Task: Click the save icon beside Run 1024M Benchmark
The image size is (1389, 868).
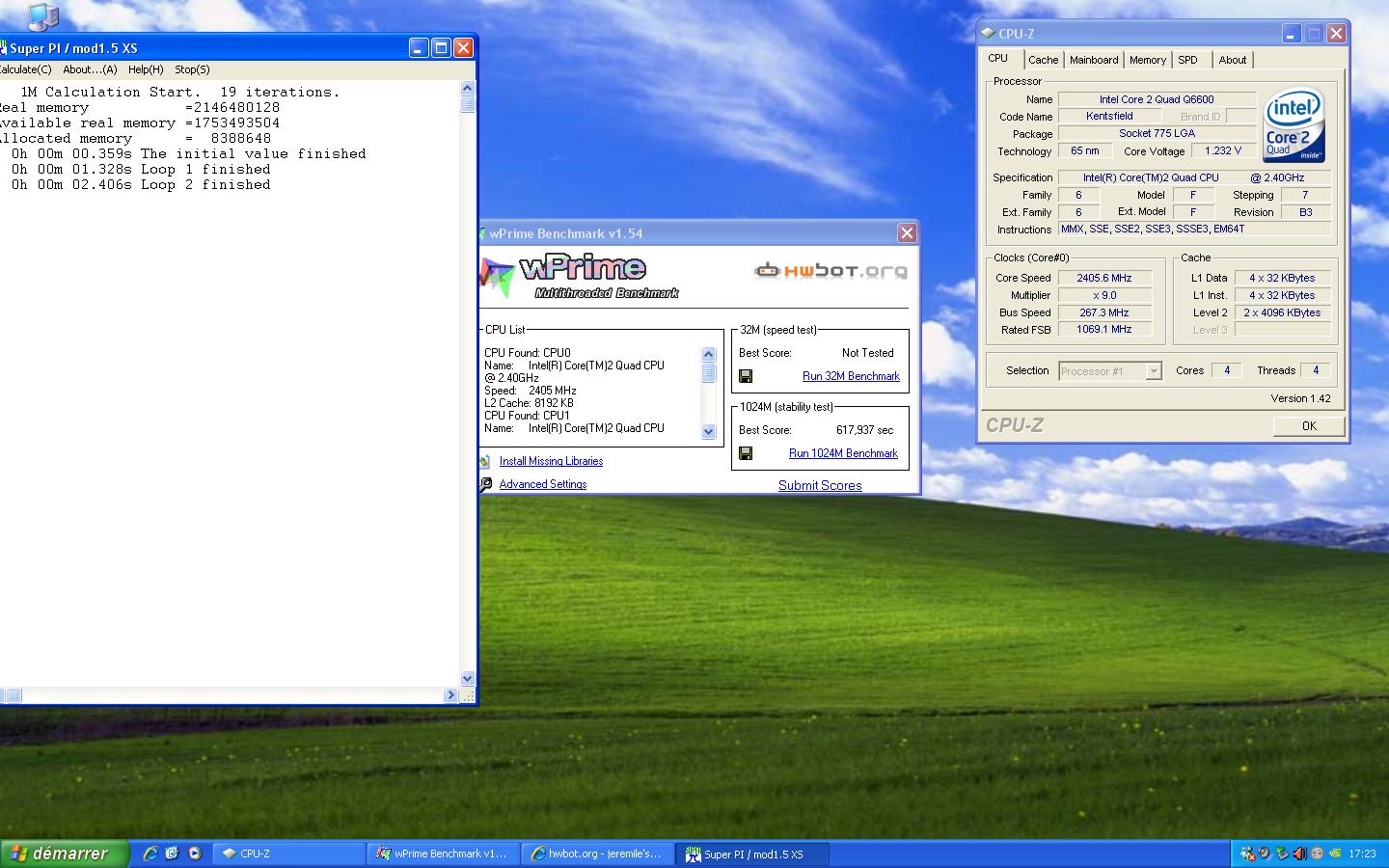Action: [x=746, y=453]
